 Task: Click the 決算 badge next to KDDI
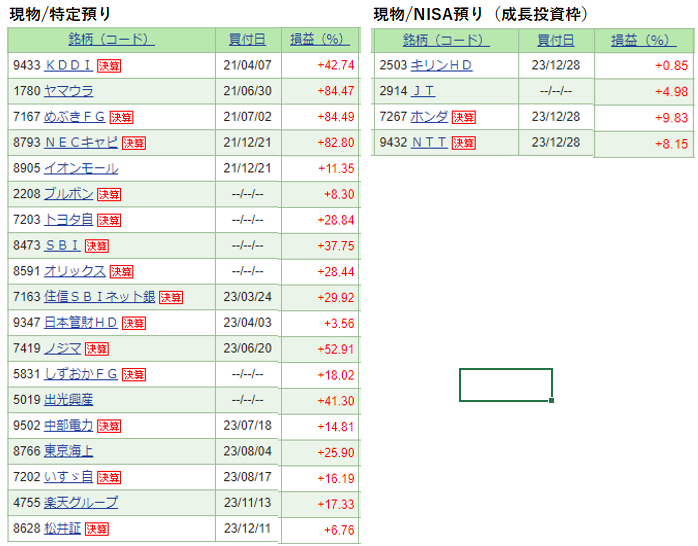109,66
